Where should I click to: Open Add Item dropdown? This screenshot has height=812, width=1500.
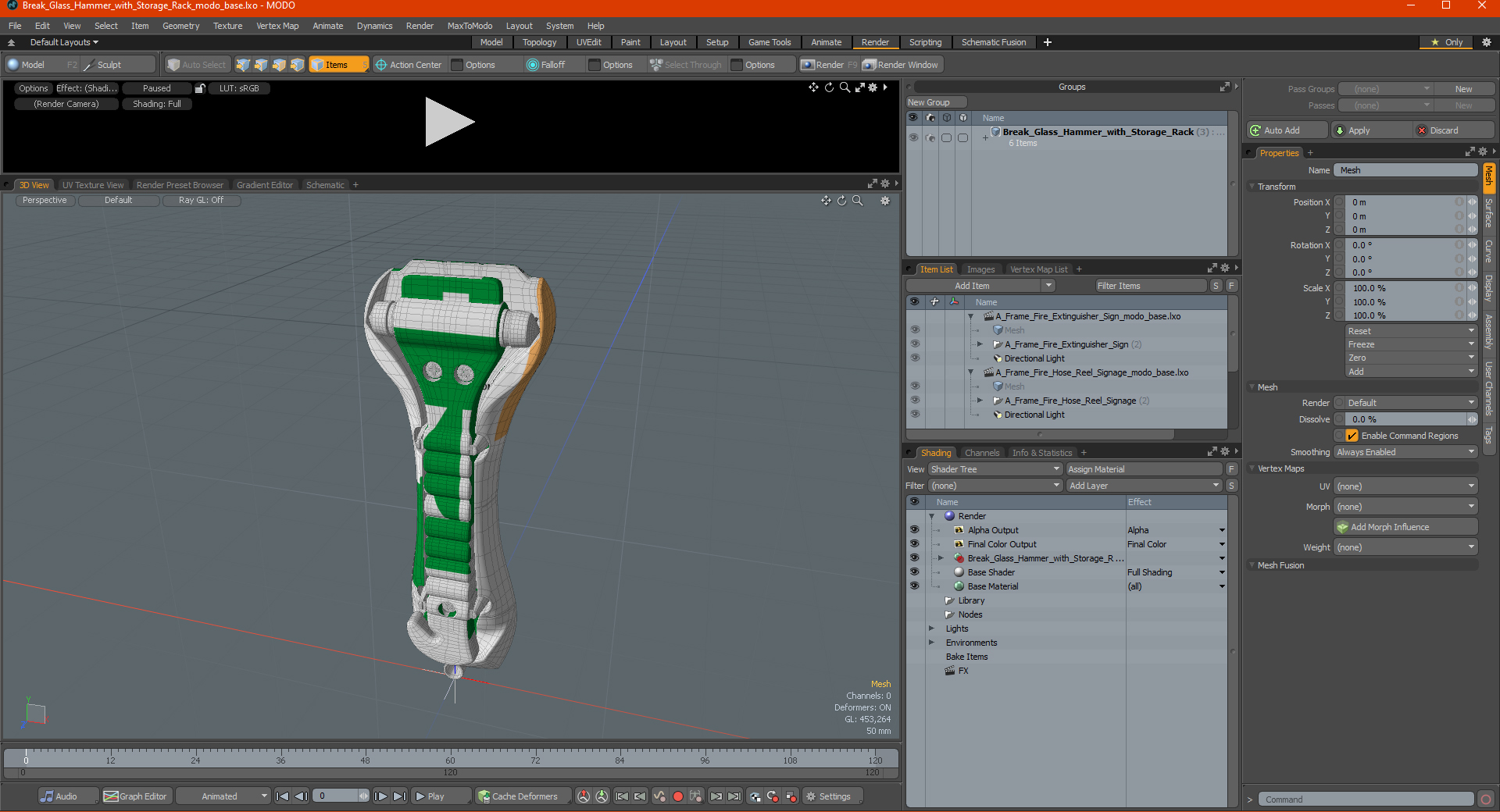coord(981,286)
